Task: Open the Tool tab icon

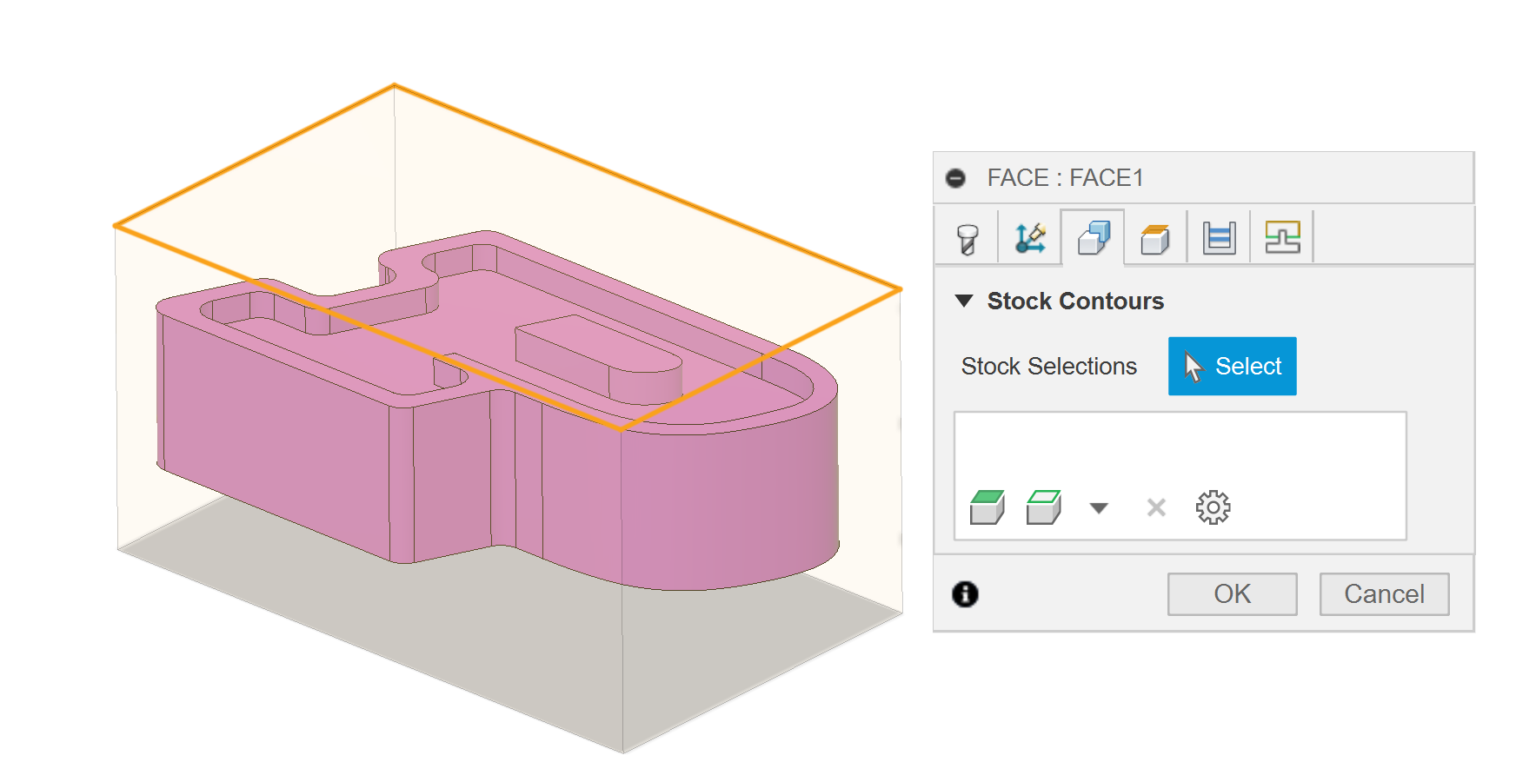Action: pos(966,237)
